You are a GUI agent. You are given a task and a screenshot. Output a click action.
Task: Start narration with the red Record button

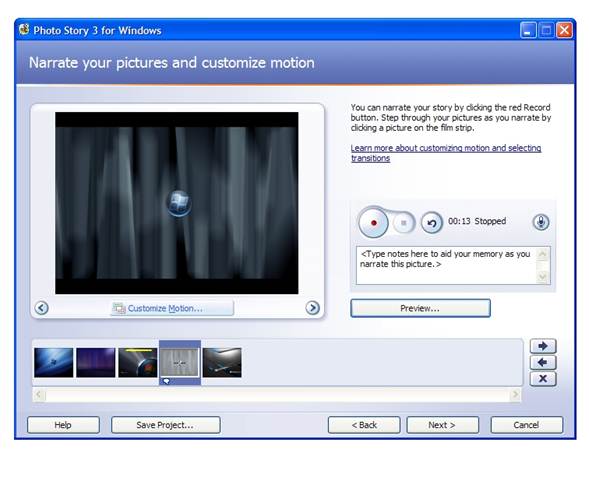point(373,223)
